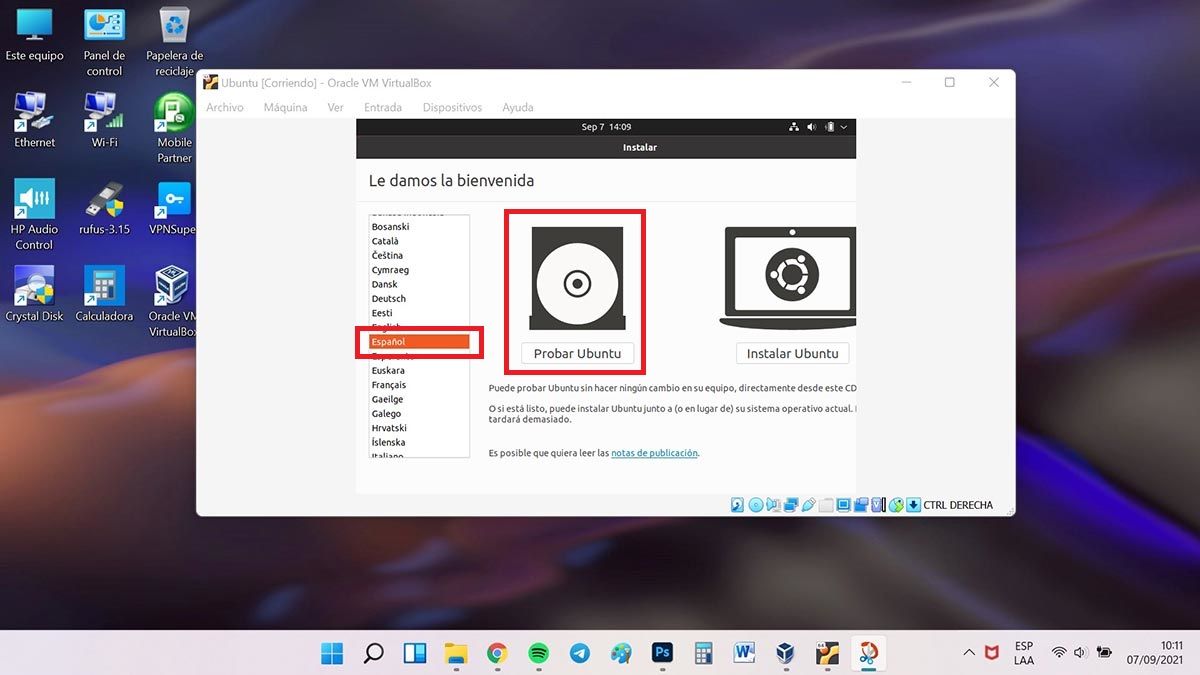Click the Probar Ubuntu button
The width and height of the screenshot is (1200, 675).
coord(577,353)
